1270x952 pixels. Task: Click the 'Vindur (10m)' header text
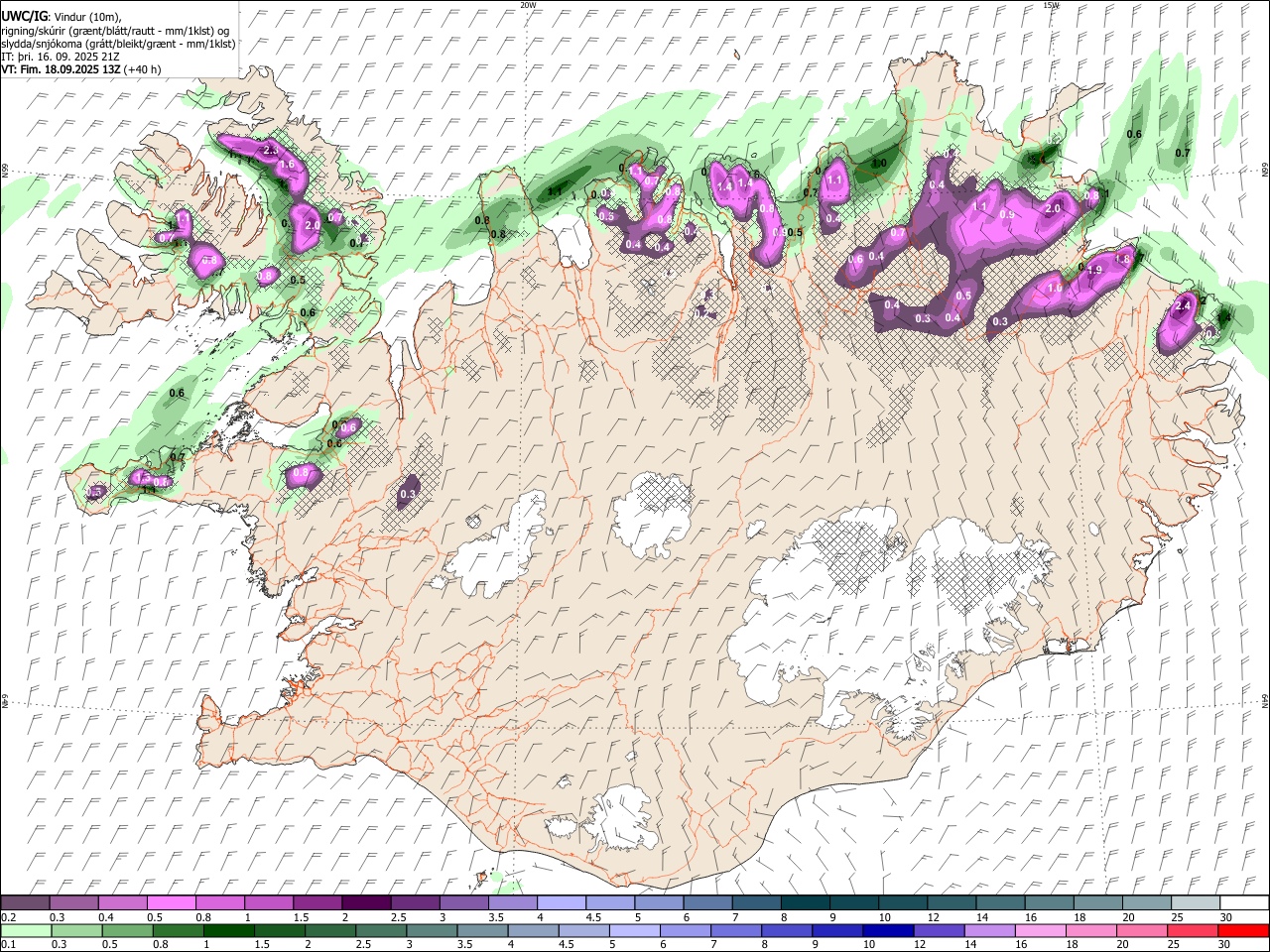coord(86,17)
